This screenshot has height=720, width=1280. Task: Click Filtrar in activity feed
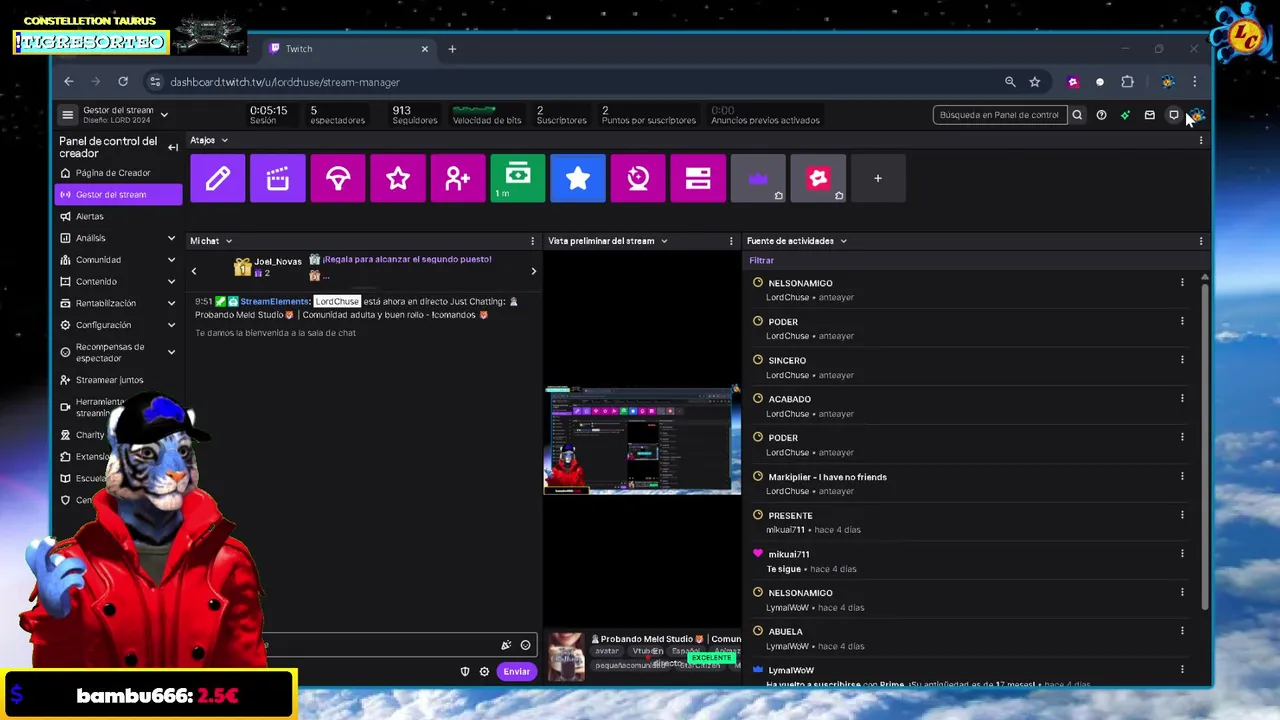(x=761, y=260)
